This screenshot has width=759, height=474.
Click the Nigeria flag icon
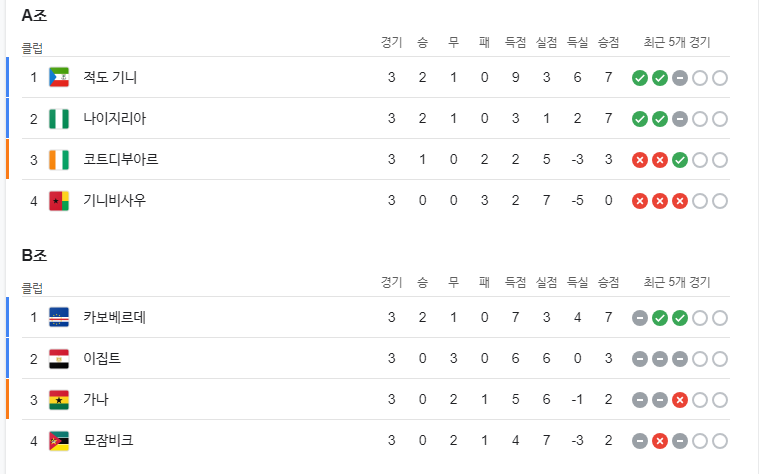tap(59, 119)
